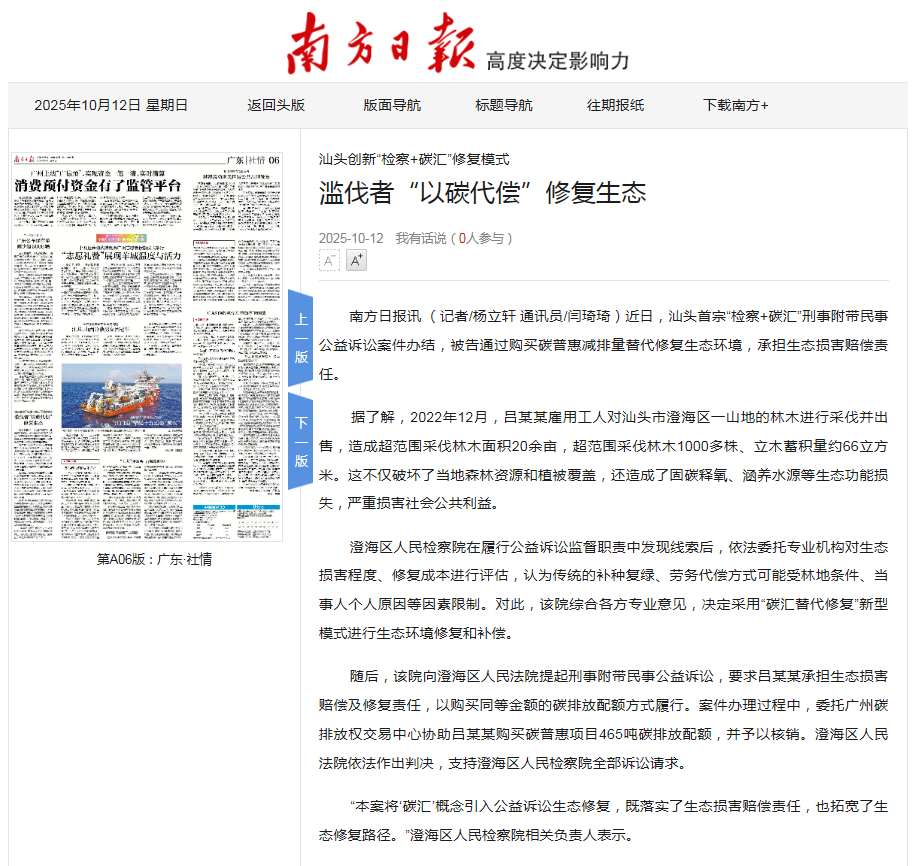
Task: Click the date 2025年10月12日 星期日
Action: [111, 105]
